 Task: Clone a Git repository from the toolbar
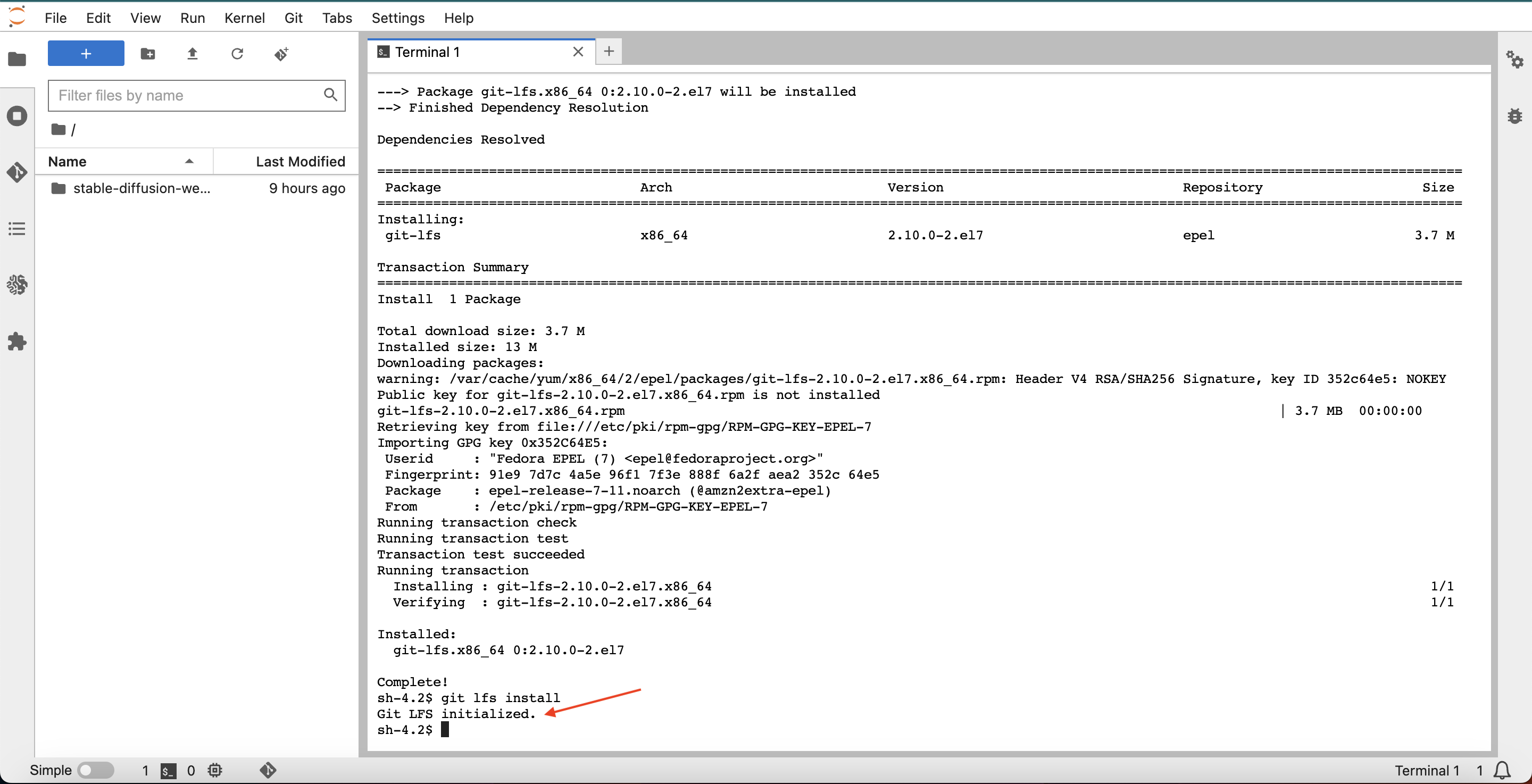tap(281, 54)
